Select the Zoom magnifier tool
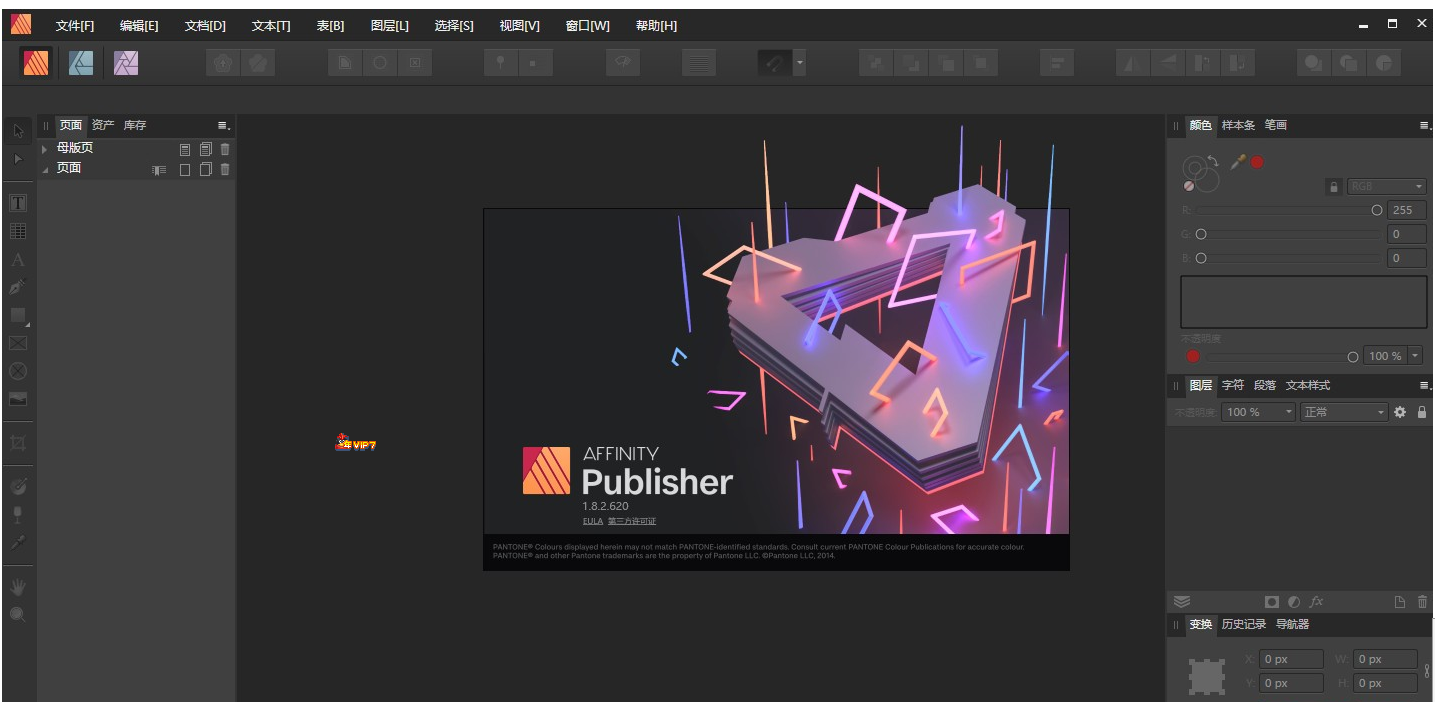 click(x=18, y=614)
